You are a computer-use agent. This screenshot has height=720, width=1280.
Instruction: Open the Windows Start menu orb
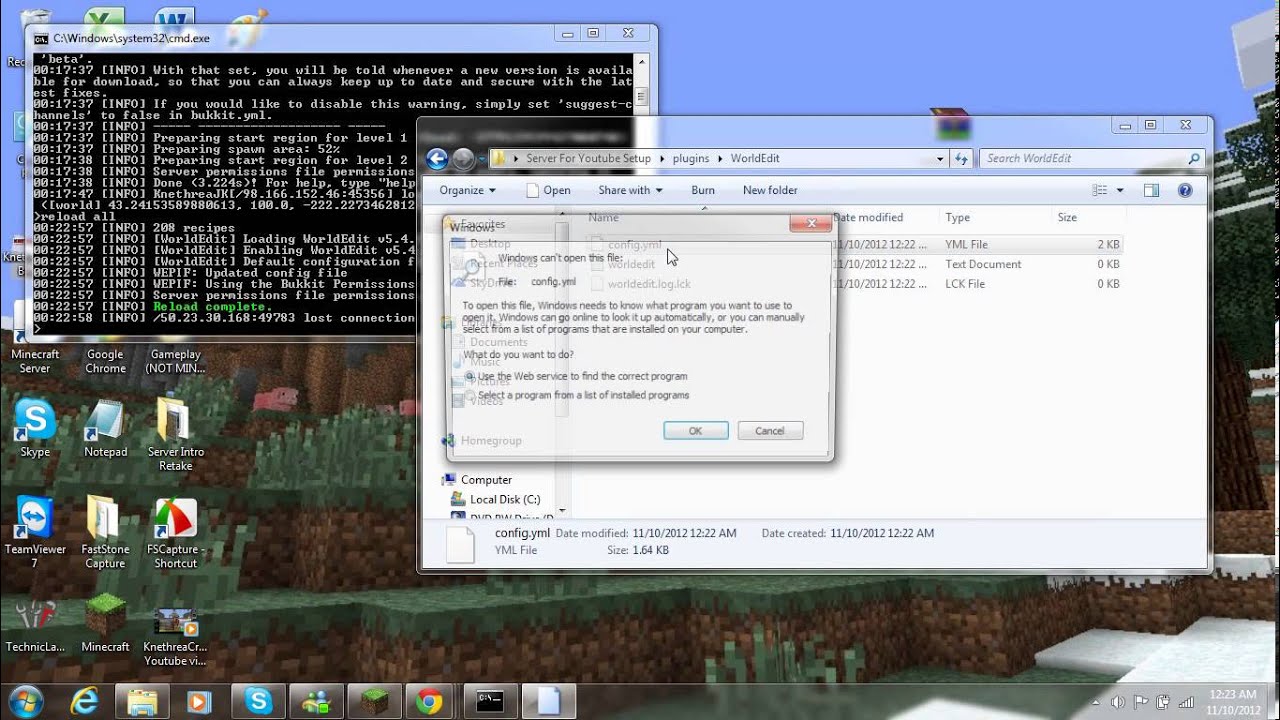click(x=25, y=701)
